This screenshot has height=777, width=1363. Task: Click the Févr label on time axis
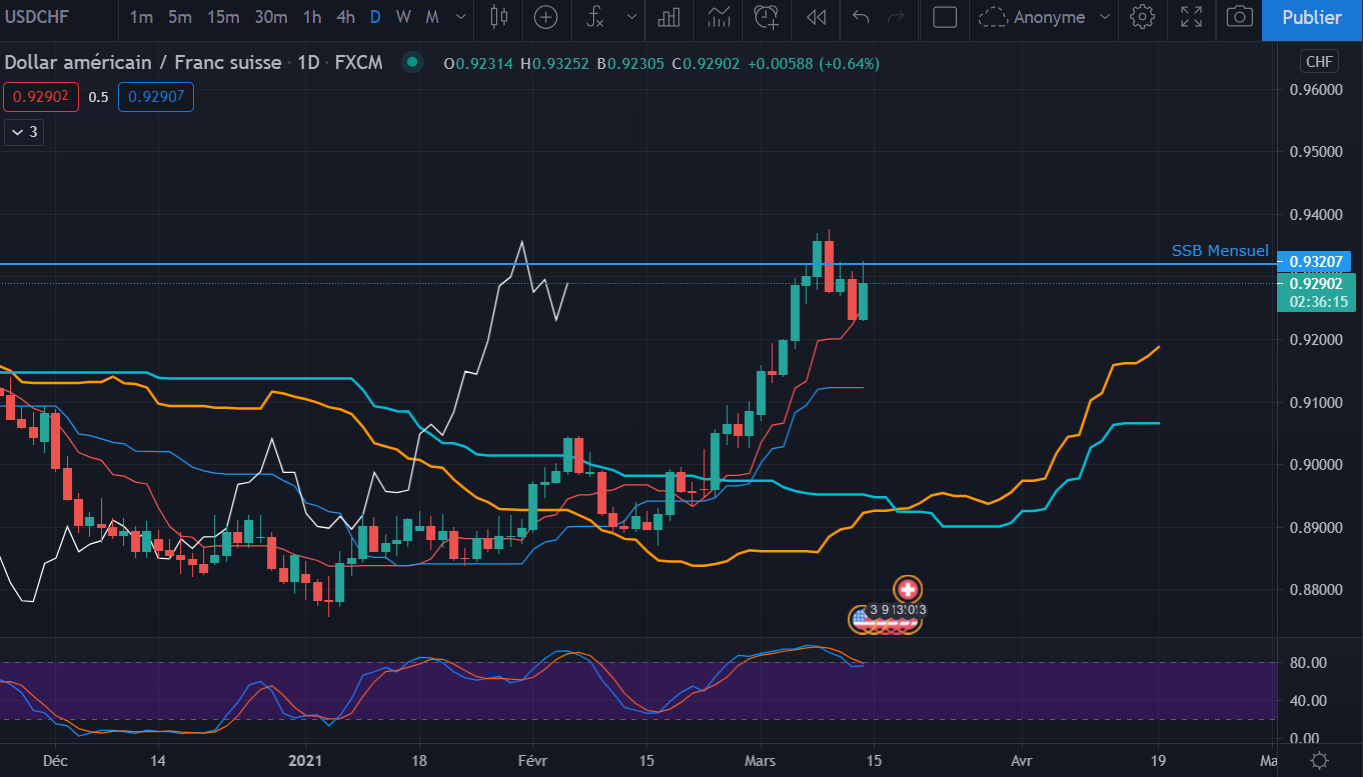531,760
